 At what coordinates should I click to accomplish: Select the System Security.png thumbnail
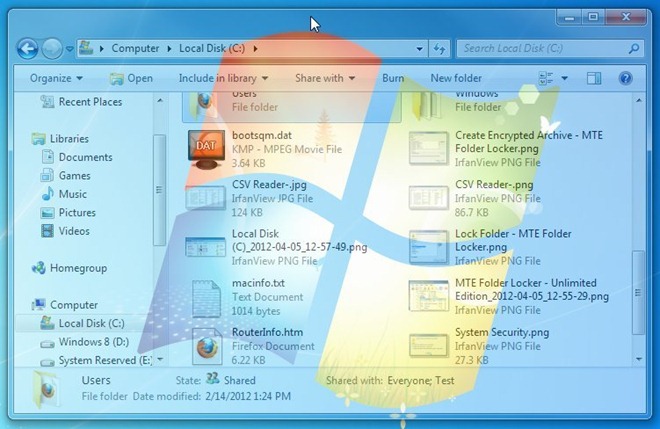428,346
